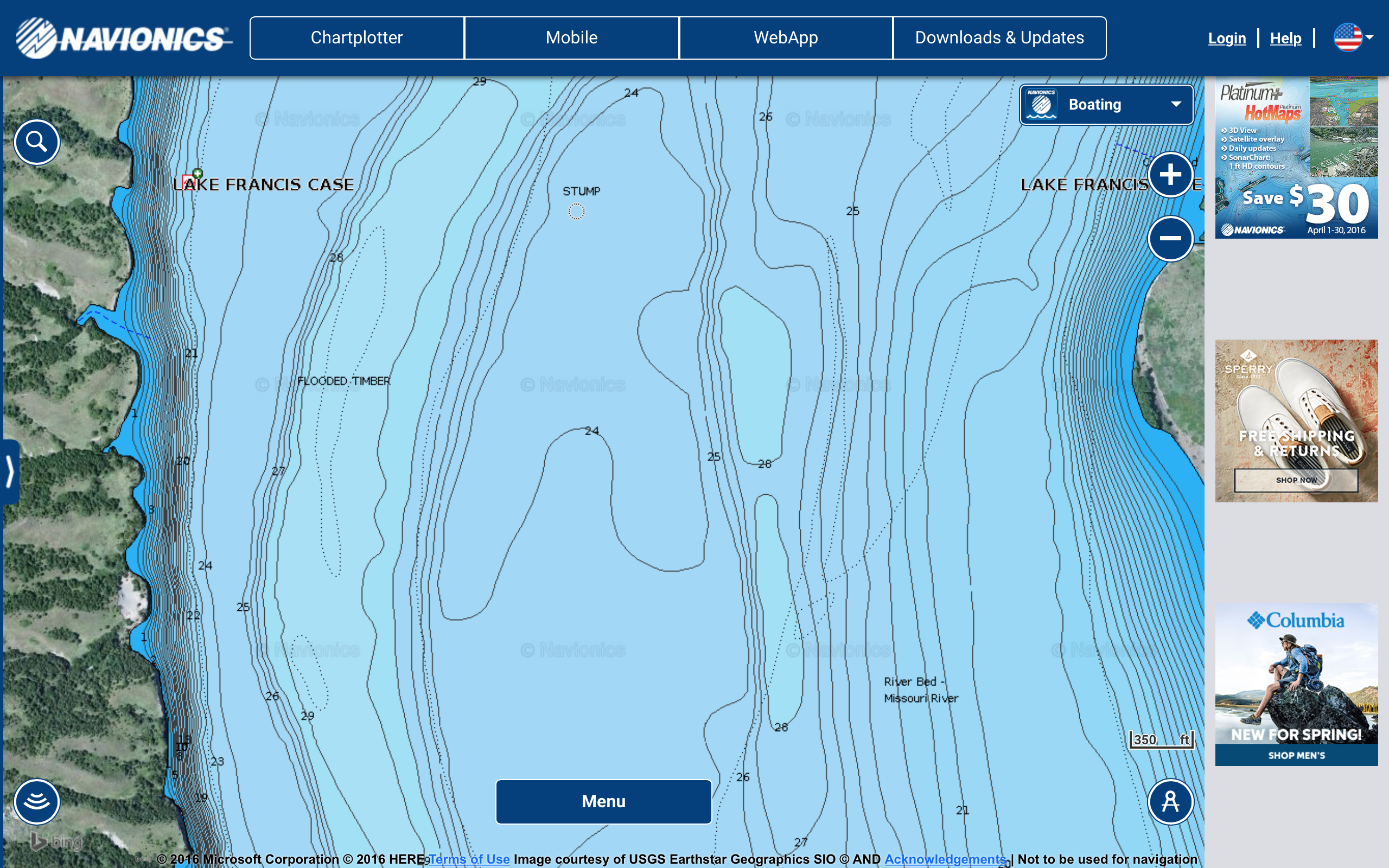
Task: Click the STUMP text label
Action: [x=581, y=191]
